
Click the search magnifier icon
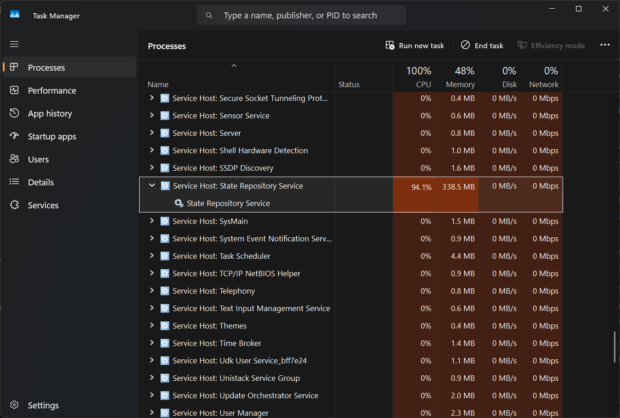[209, 15]
